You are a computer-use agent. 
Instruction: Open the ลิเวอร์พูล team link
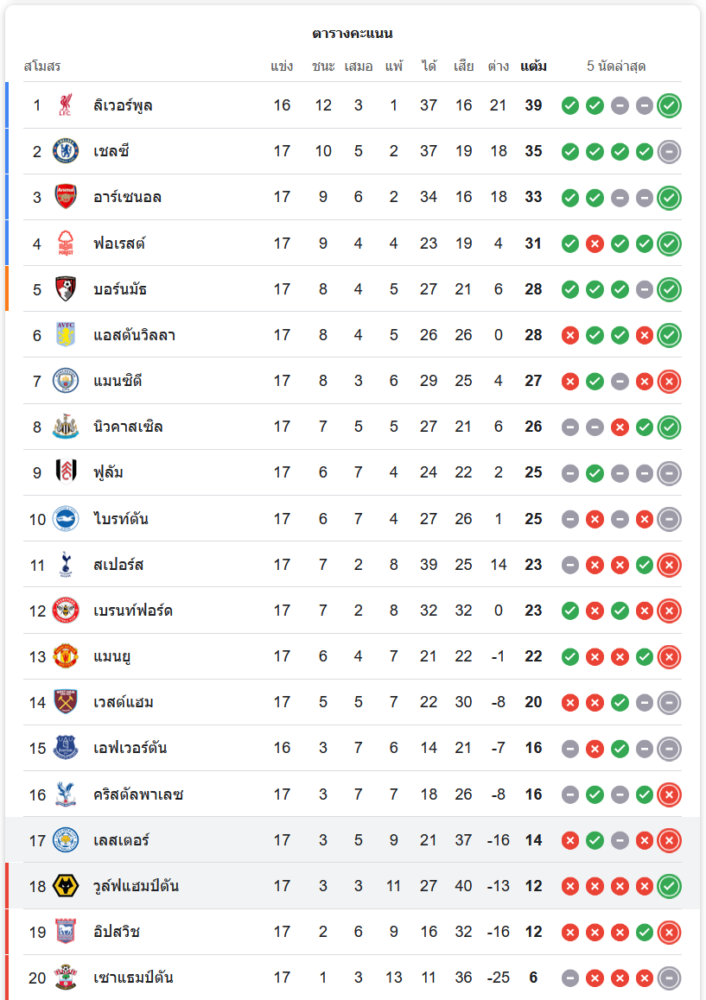tap(122, 105)
